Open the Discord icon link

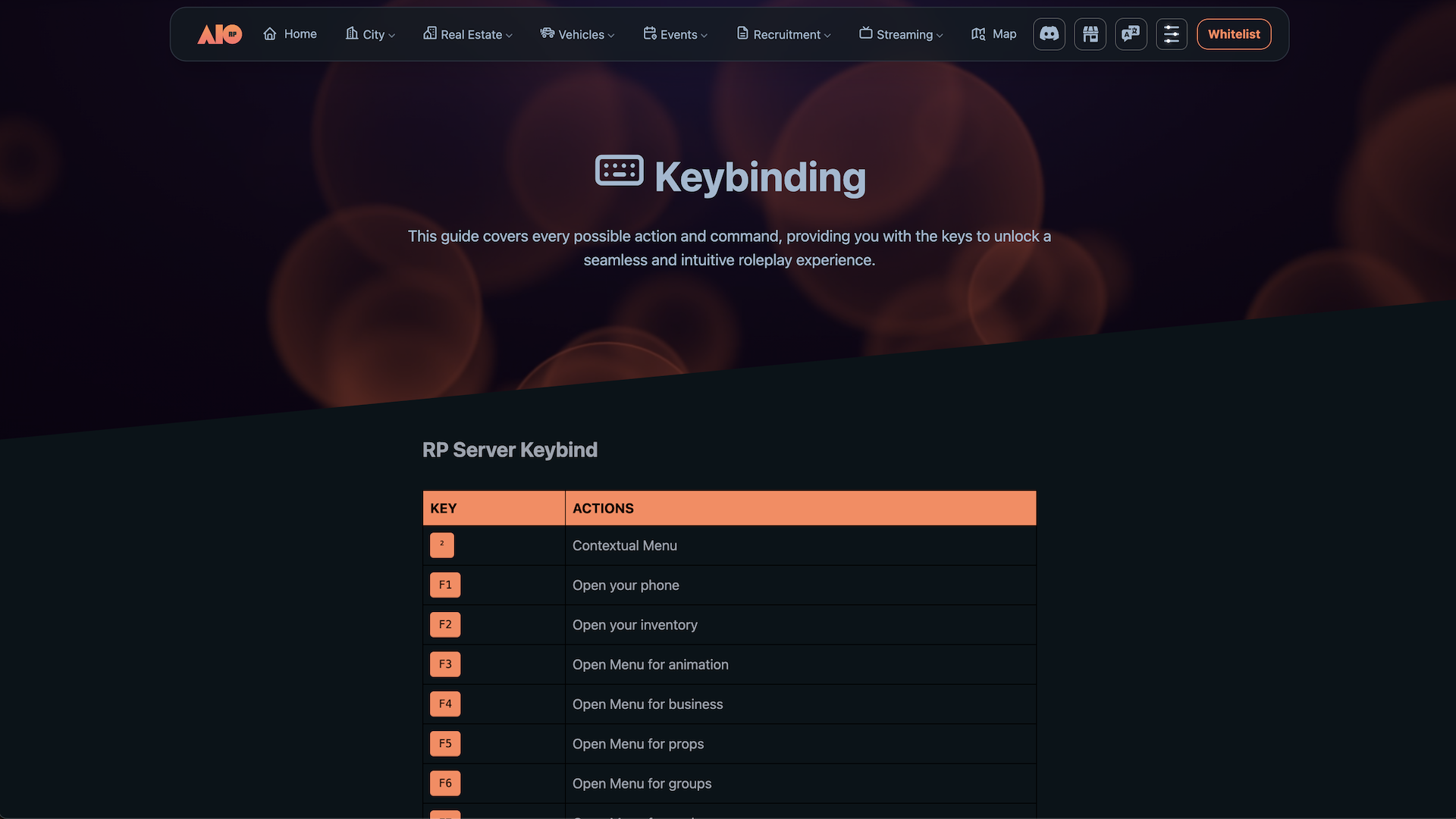tap(1049, 34)
